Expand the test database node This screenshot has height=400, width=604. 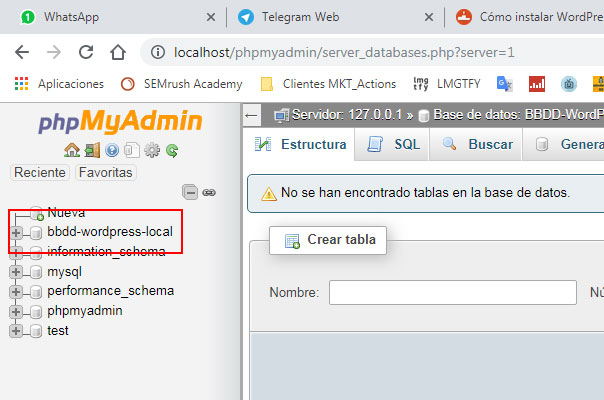tap(16, 331)
